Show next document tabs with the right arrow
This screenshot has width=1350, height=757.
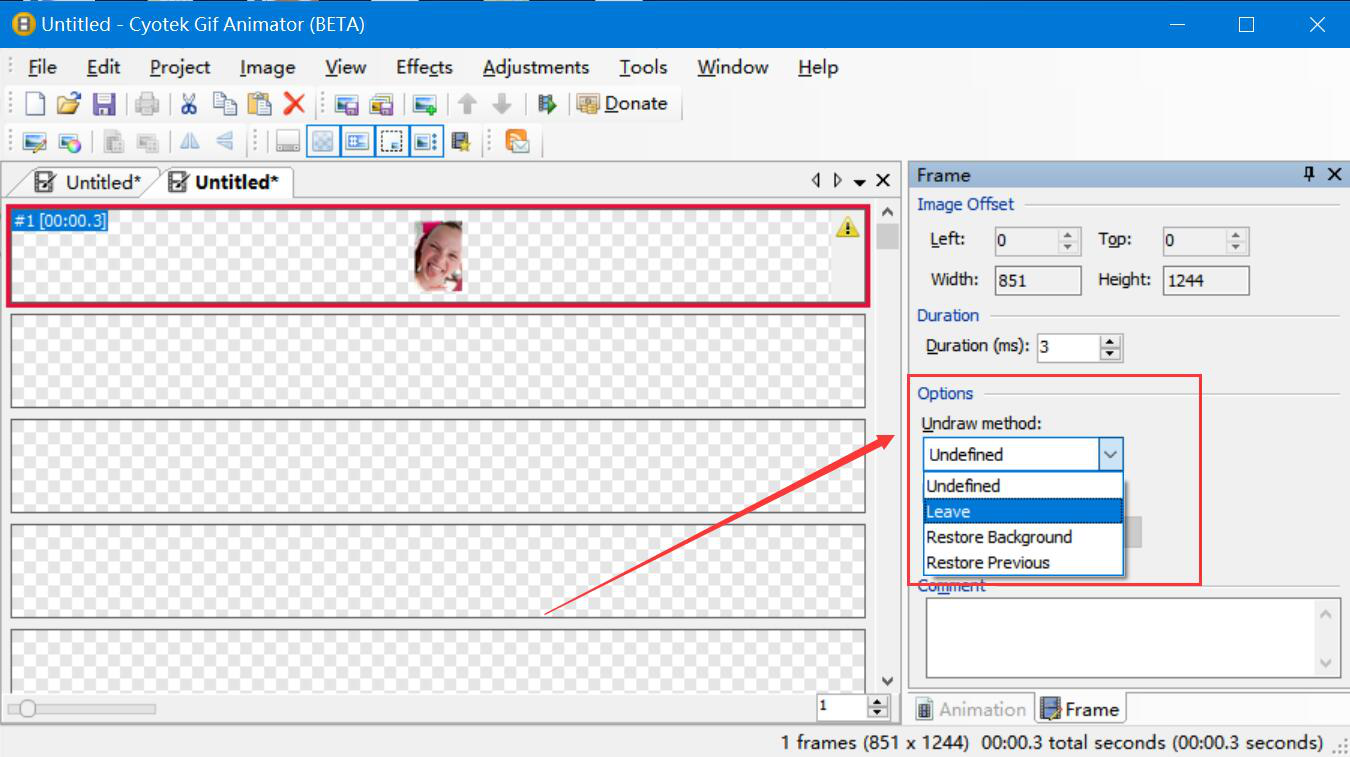point(838,181)
